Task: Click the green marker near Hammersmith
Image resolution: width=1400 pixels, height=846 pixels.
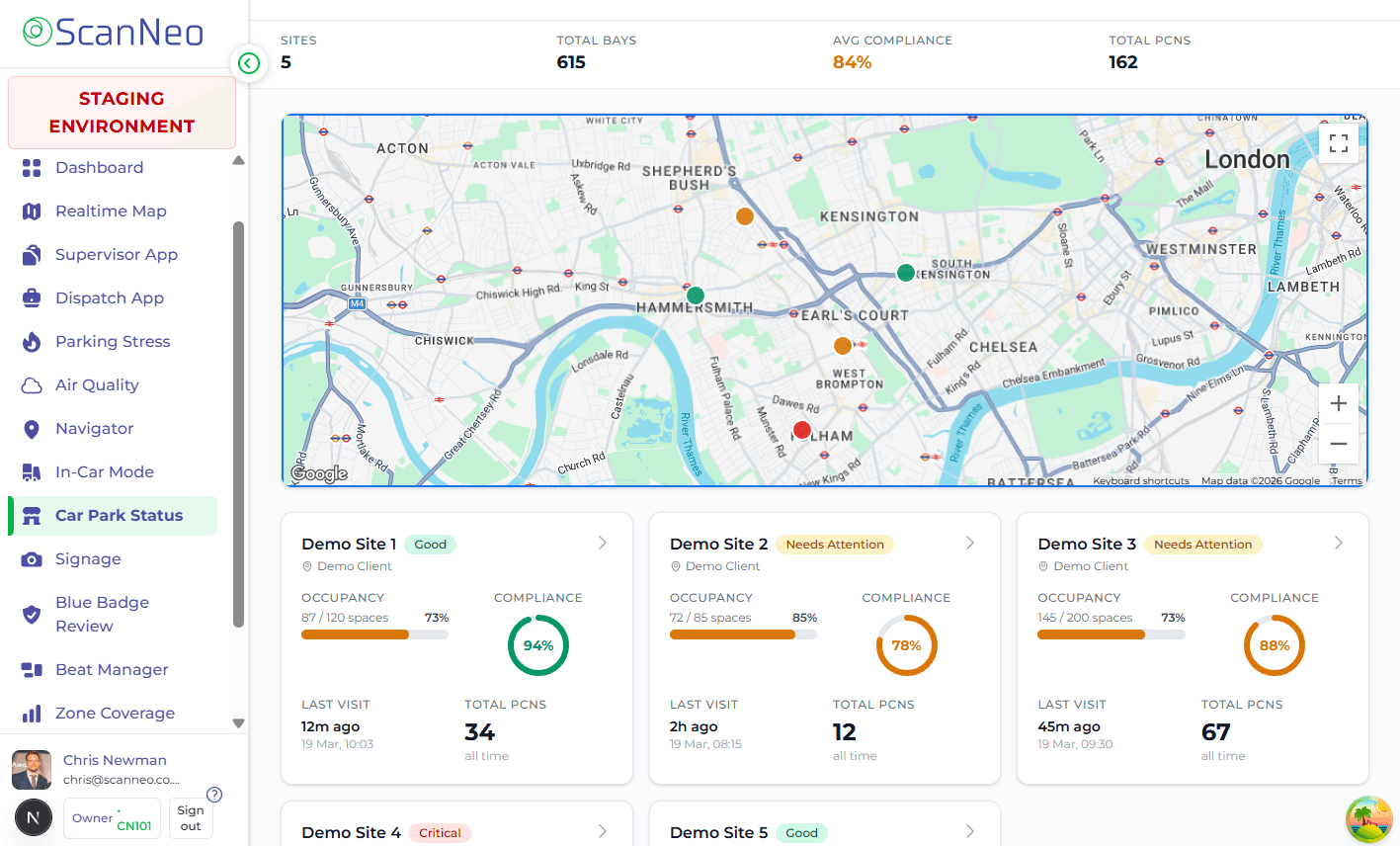Action: [x=695, y=295]
